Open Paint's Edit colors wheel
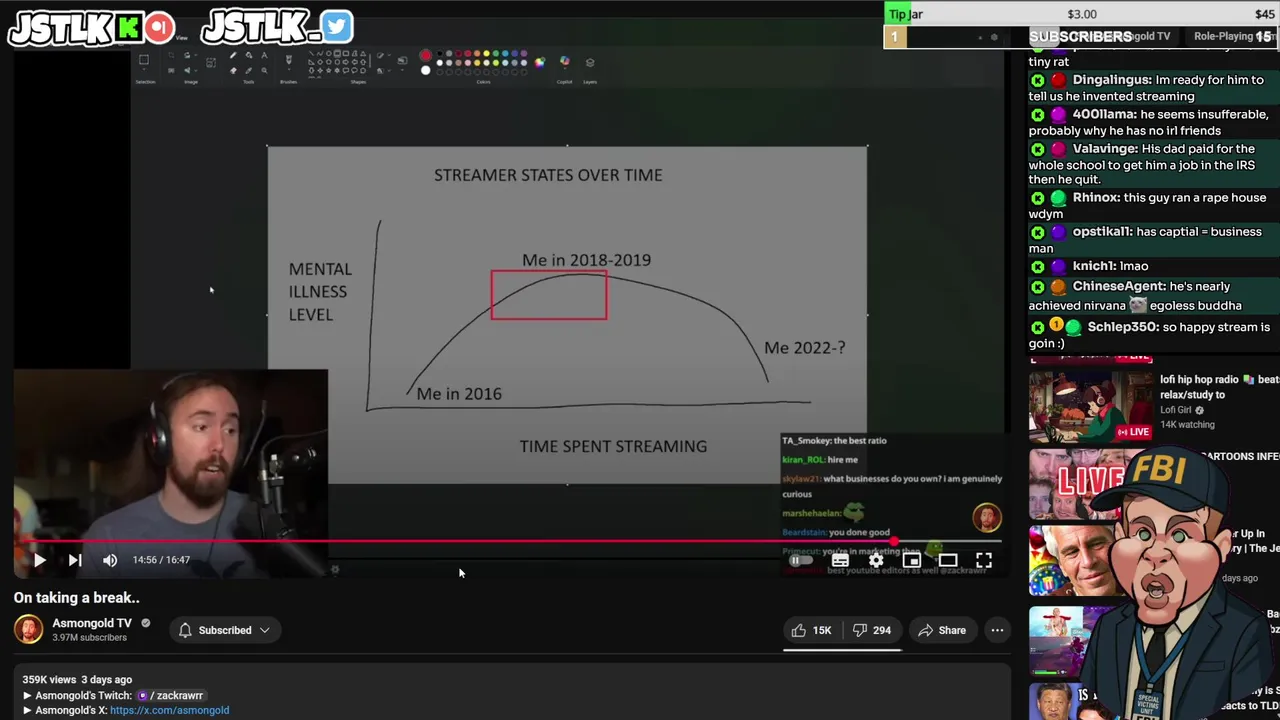The image size is (1280, 720). (540, 62)
